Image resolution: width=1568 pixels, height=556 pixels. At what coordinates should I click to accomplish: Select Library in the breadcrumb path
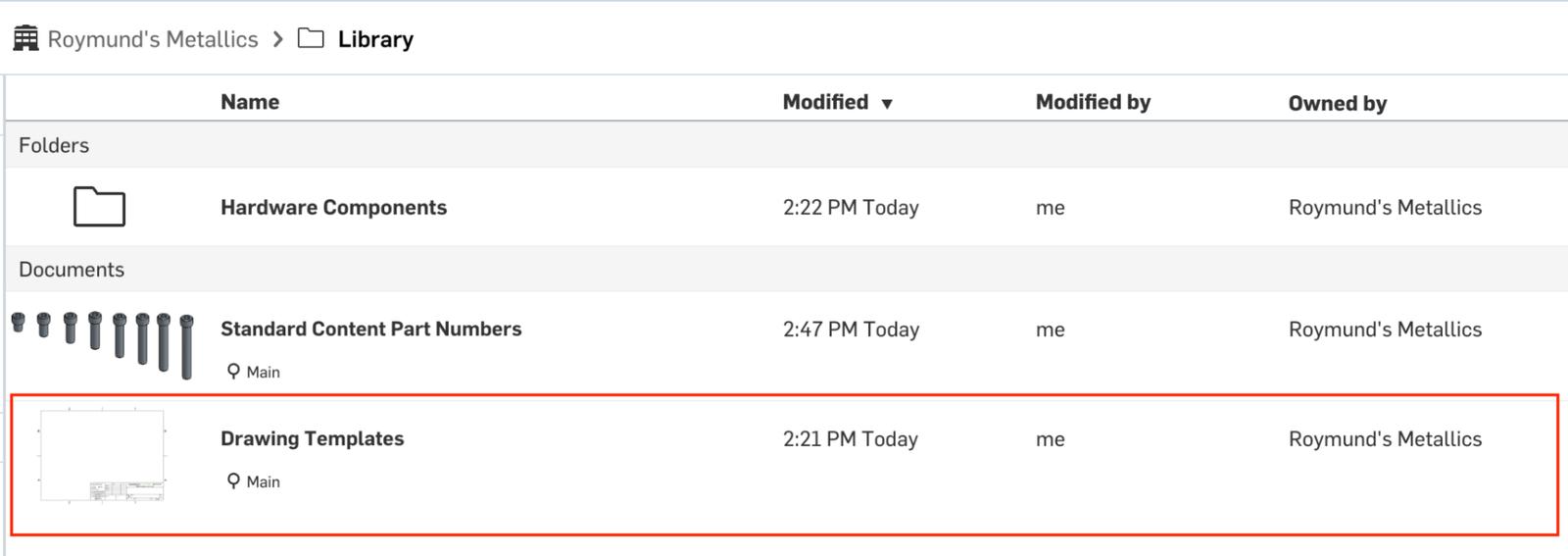tap(375, 39)
